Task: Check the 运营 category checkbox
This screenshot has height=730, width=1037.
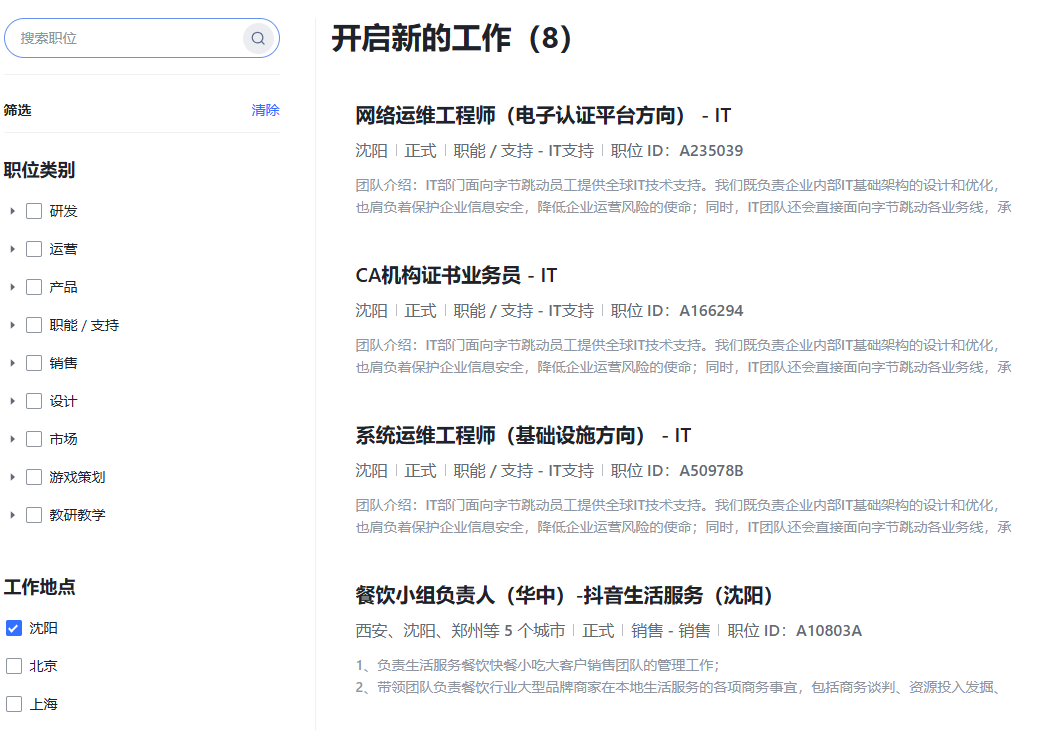Action: coord(34,249)
